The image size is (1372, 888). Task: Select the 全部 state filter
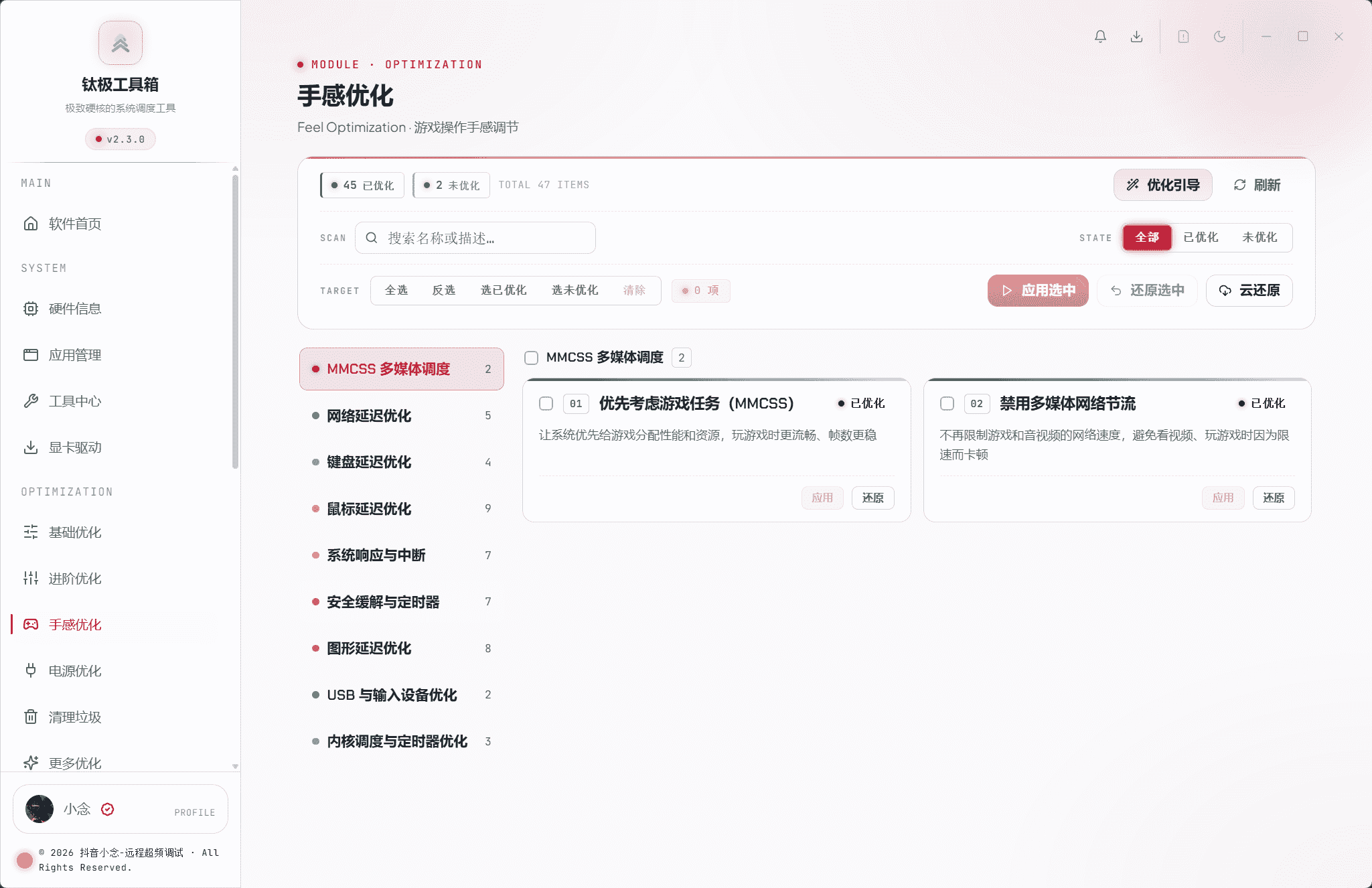(x=1147, y=238)
